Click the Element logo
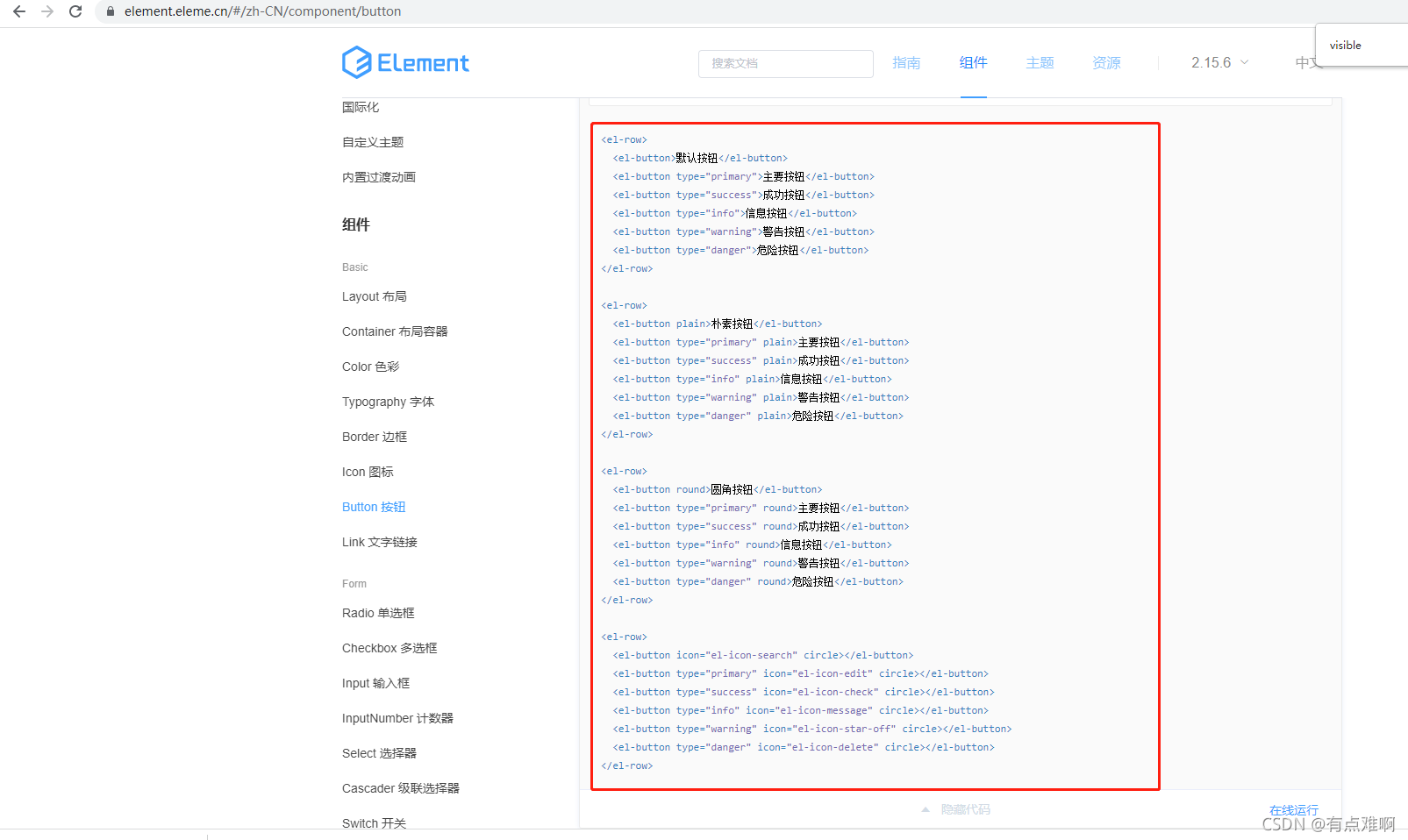 click(x=405, y=62)
